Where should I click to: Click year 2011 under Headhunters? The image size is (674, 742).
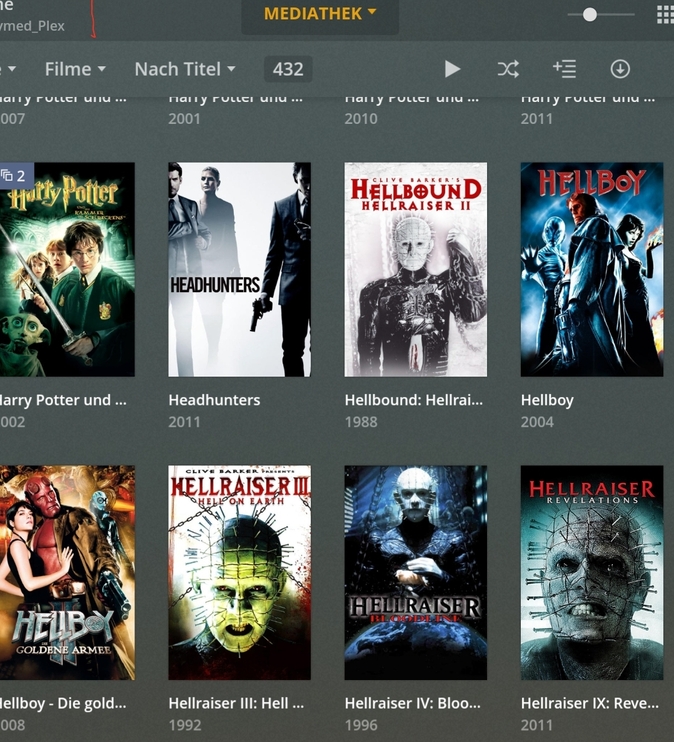185,422
